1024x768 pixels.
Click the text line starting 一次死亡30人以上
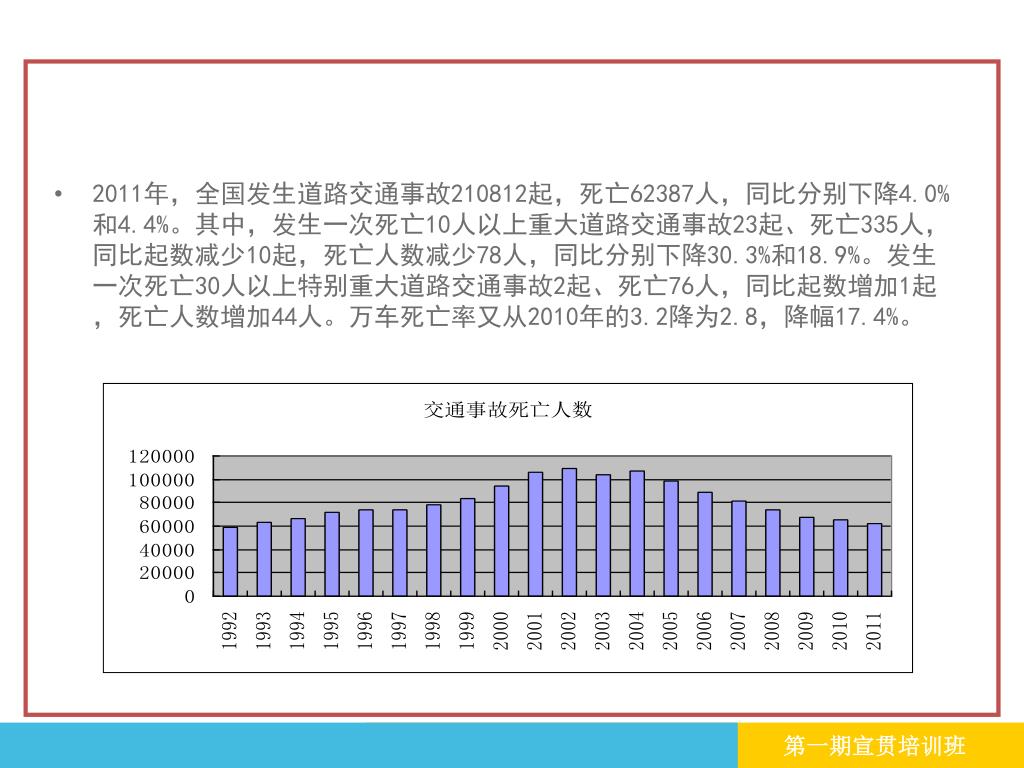[514, 285]
